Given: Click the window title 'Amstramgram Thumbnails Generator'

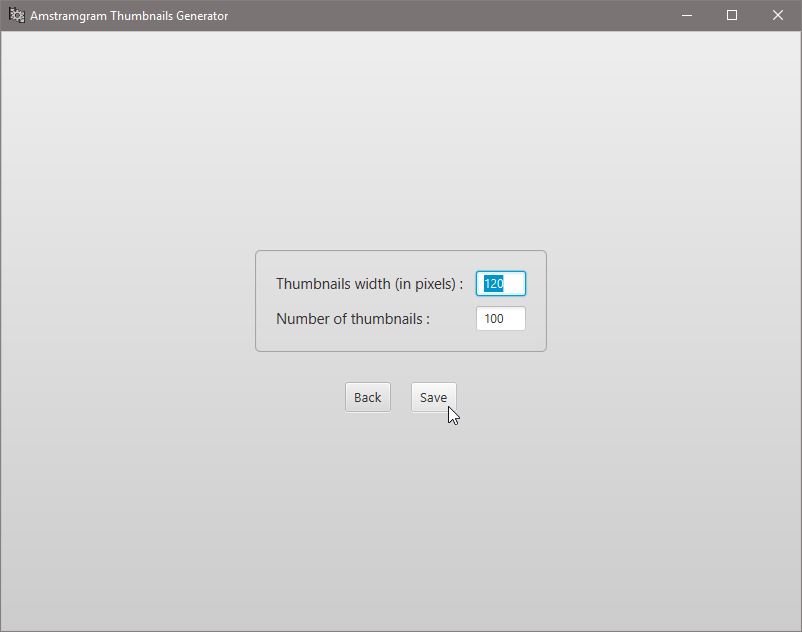Looking at the screenshot, I should [129, 16].
